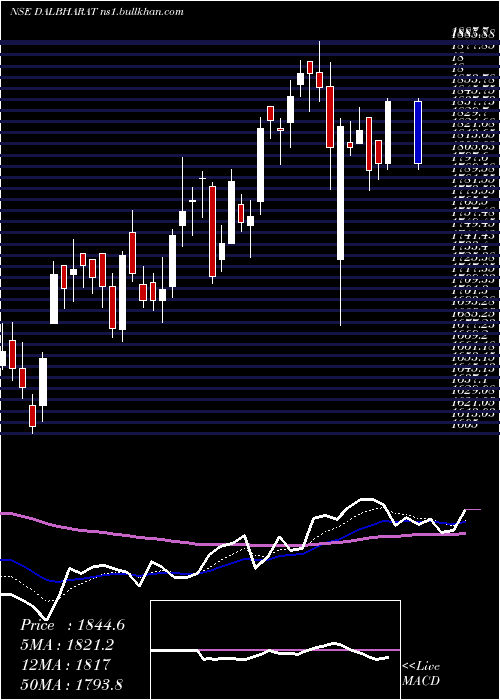The height and width of the screenshot is (700, 500).
Task: Select the 12MA : 1817 value
Action: [65, 665]
